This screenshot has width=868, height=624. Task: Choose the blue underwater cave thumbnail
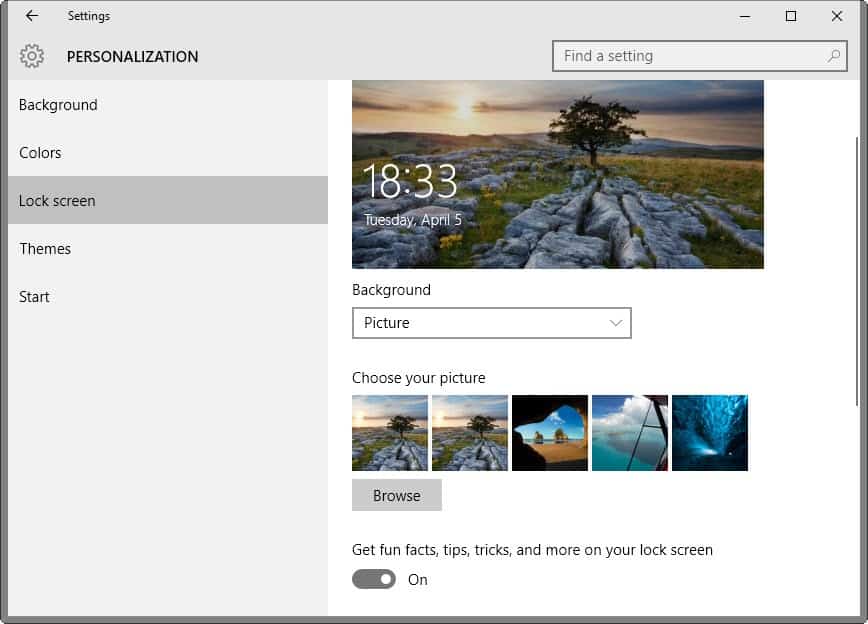point(710,432)
